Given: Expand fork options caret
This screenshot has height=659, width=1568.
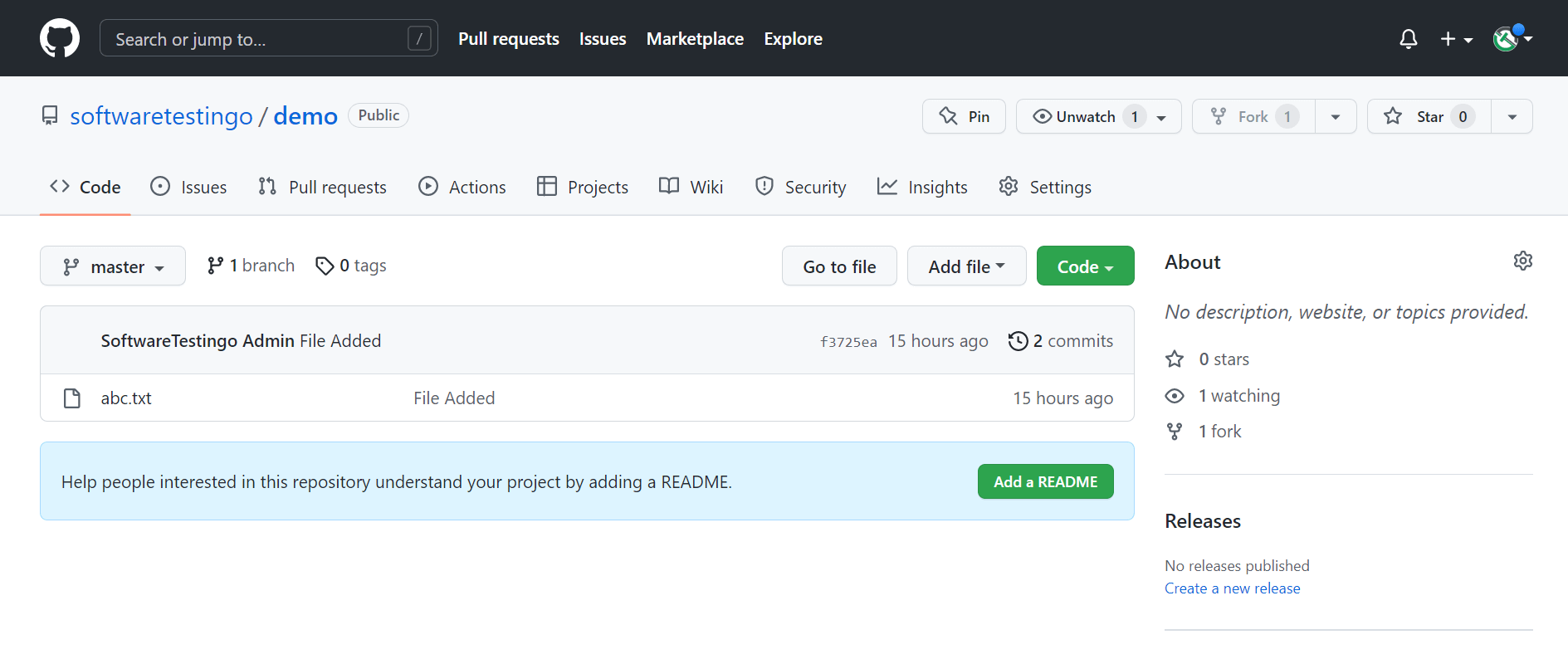Looking at the screenshot, I should tap(1336, 116).
